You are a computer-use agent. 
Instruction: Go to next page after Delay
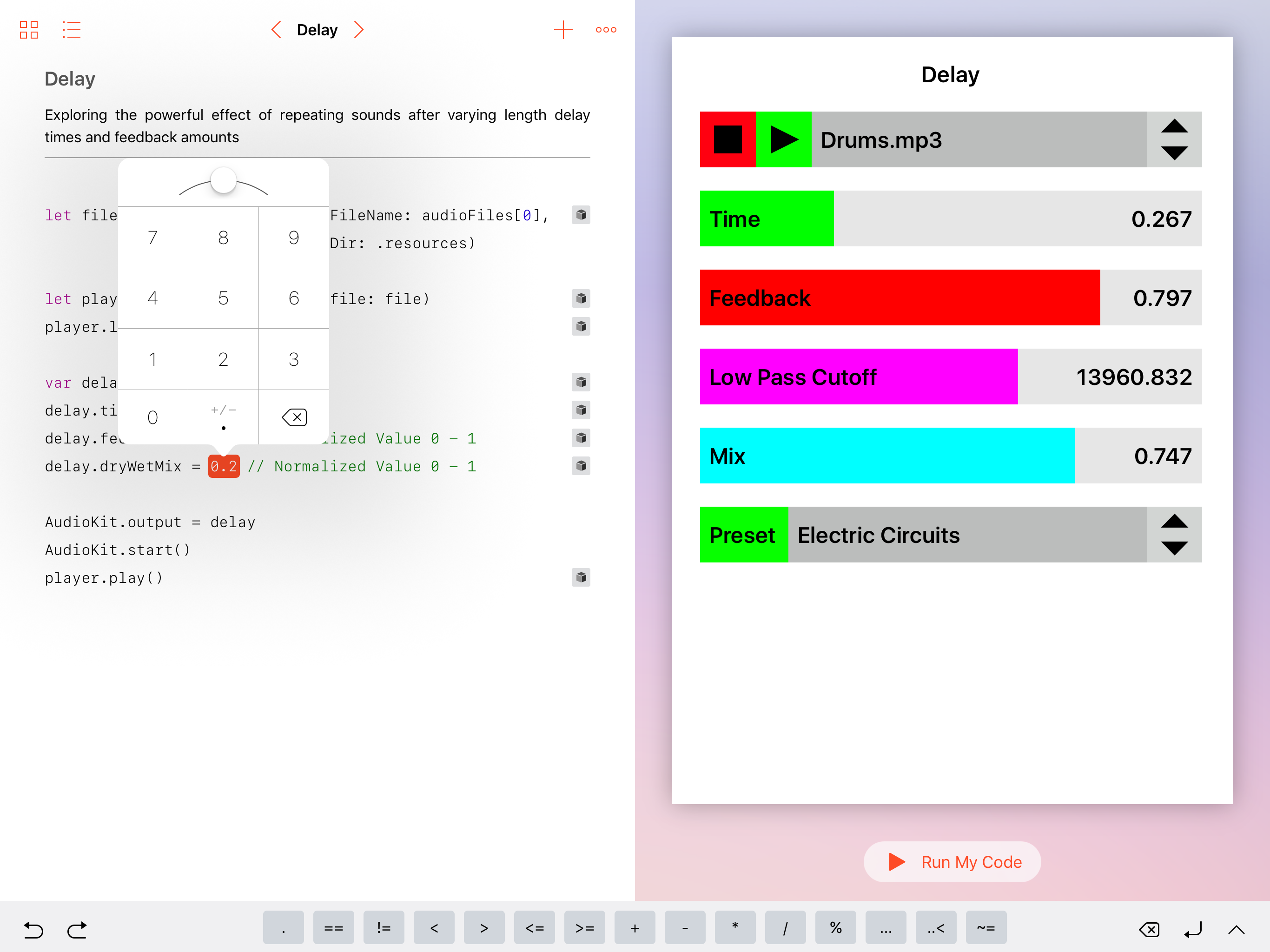[359, 29]
